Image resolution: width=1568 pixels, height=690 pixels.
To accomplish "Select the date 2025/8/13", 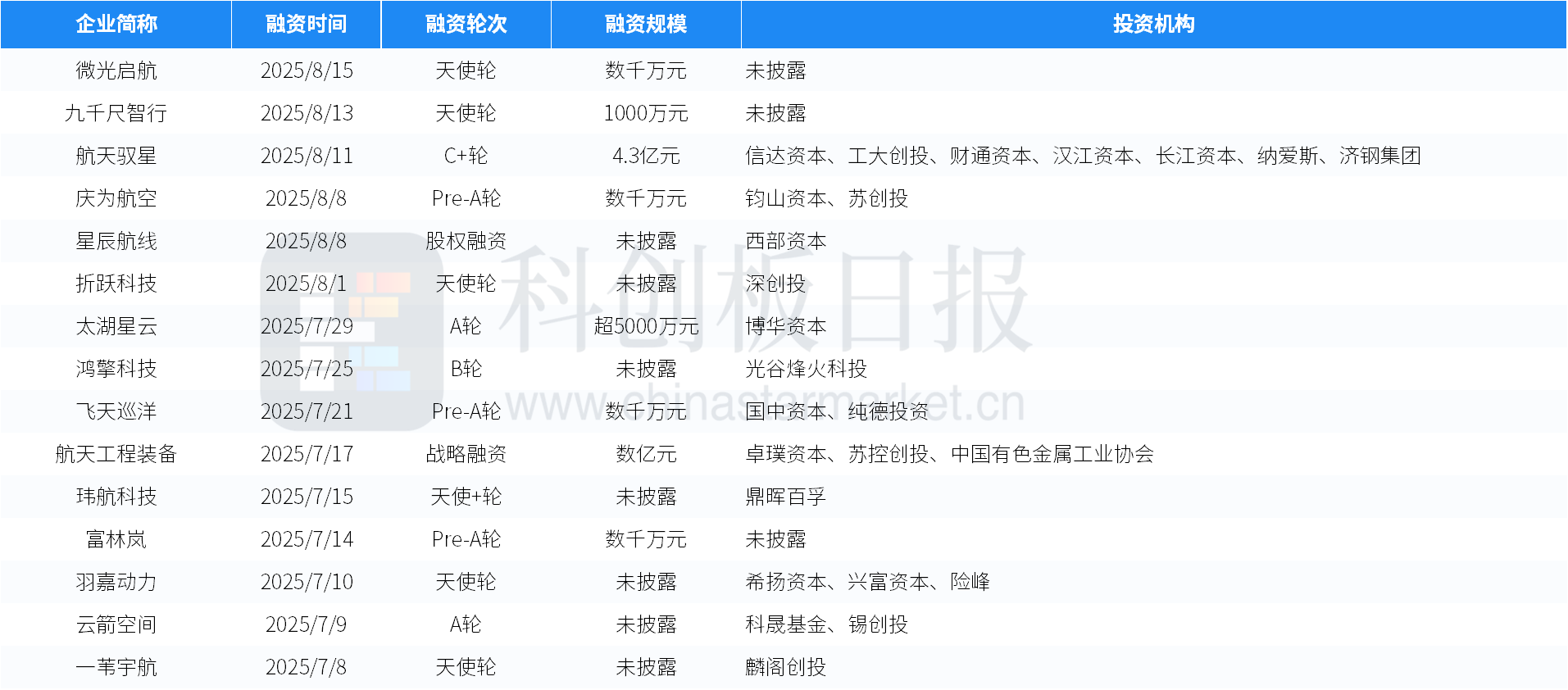I will 307,113.
